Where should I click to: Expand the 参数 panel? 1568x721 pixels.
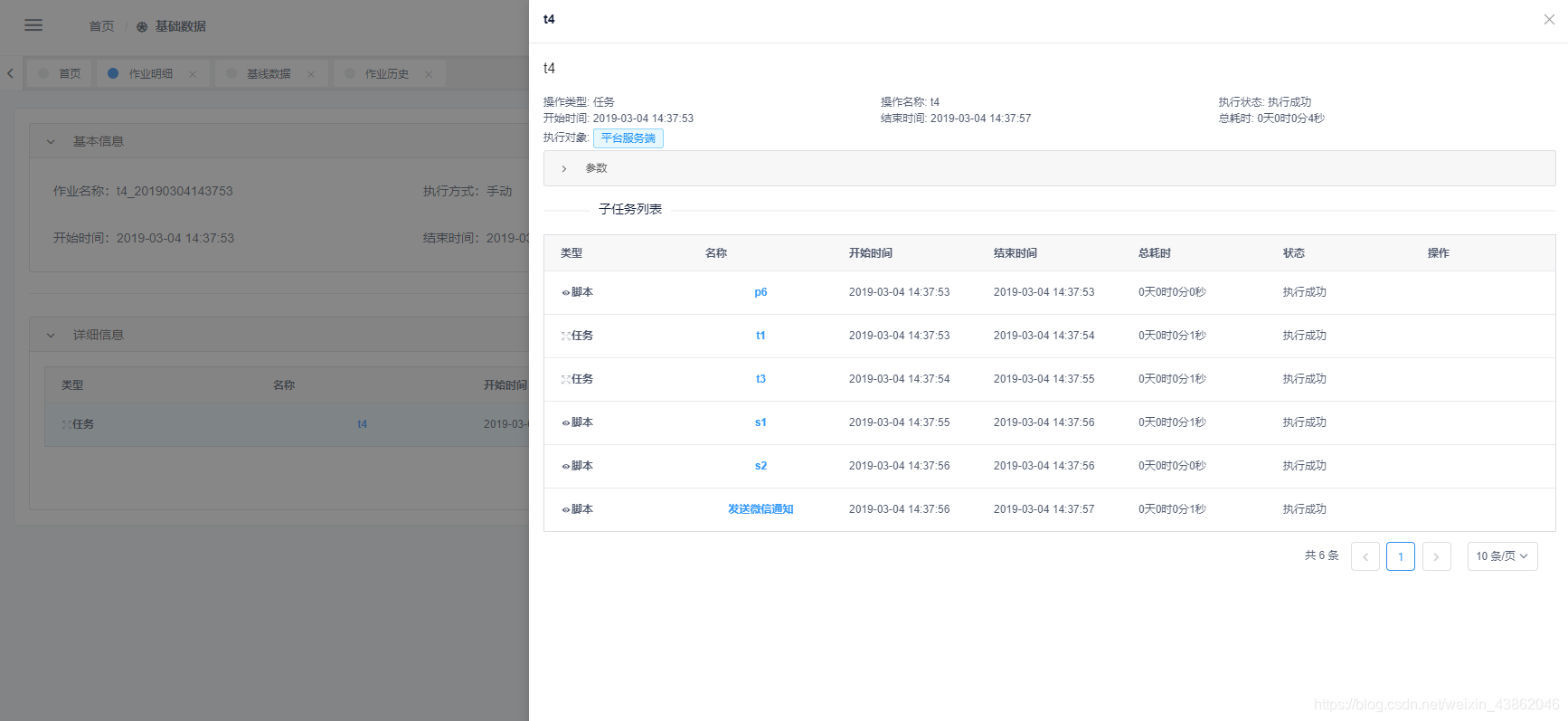(x=1049, y=168)
